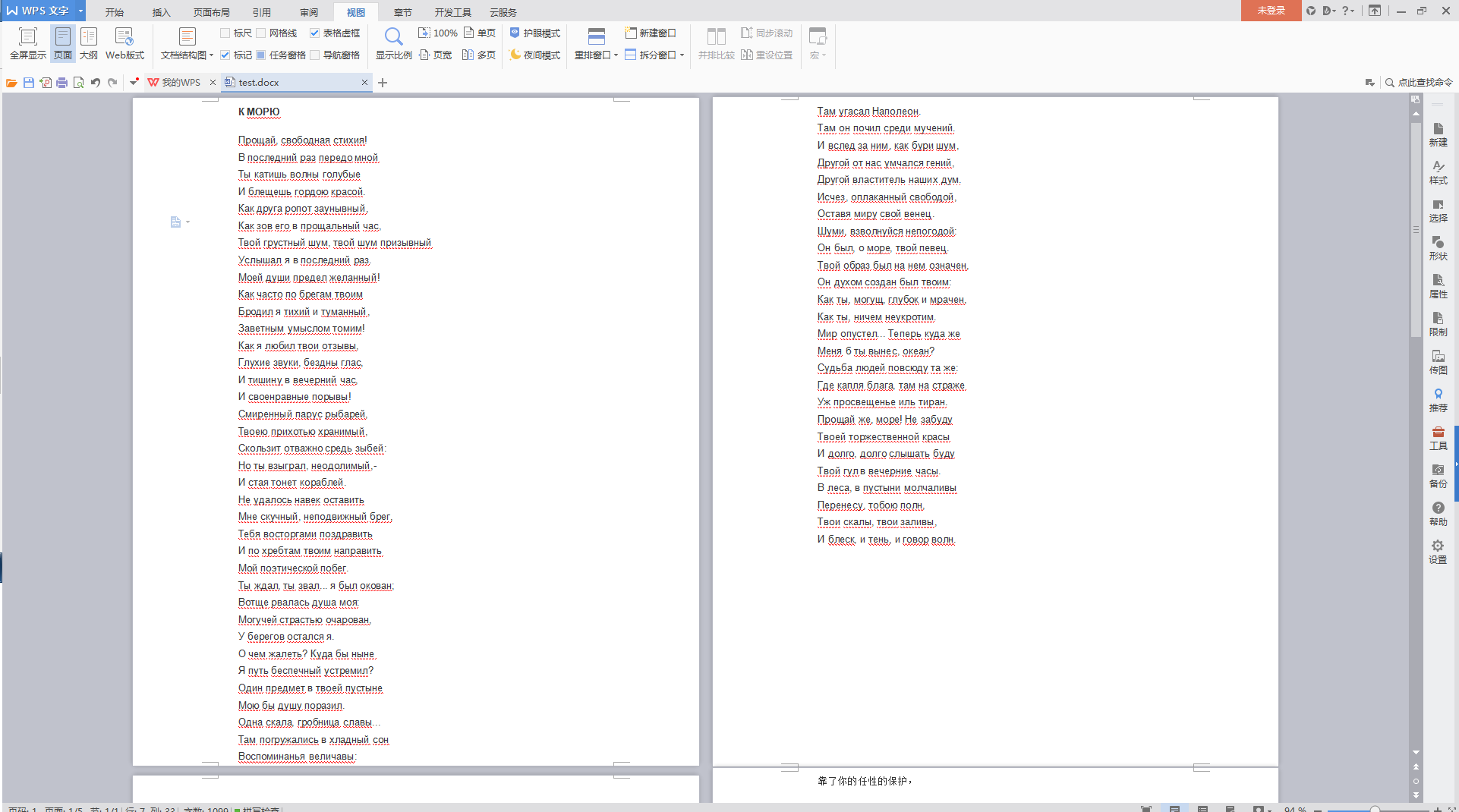1459x812 pixels.
Task: Click the Not Logged In button
Action: pyautogui.click(x=1271, y=11)
